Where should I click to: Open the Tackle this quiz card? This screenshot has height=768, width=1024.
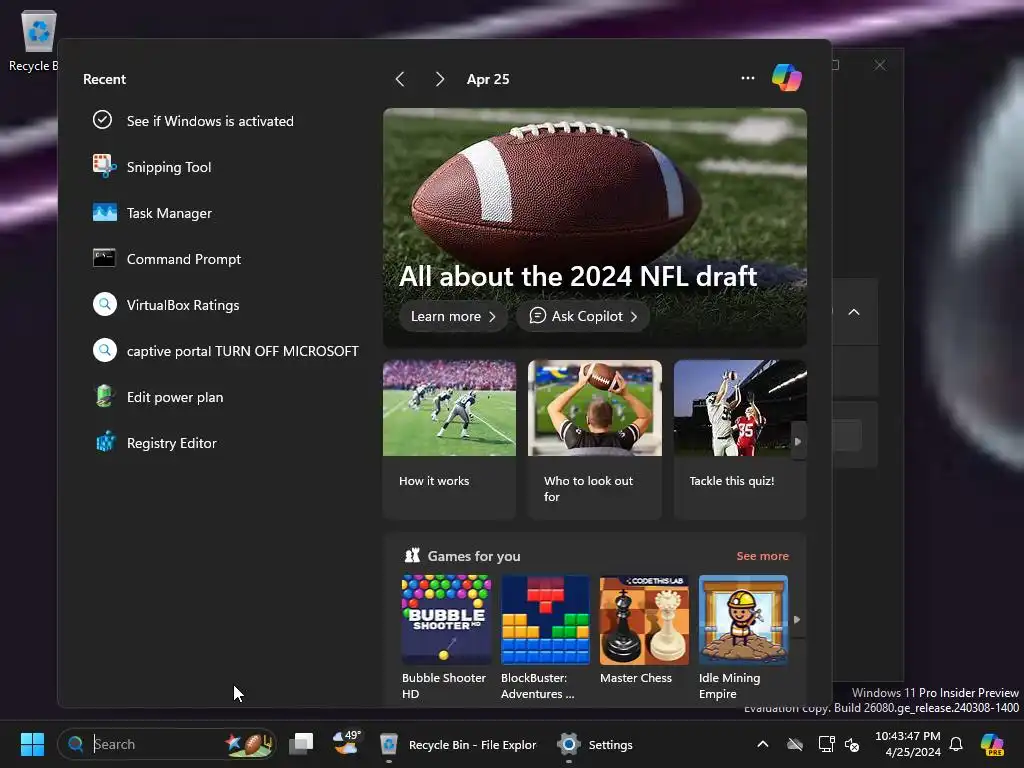(x=740, y=439)
